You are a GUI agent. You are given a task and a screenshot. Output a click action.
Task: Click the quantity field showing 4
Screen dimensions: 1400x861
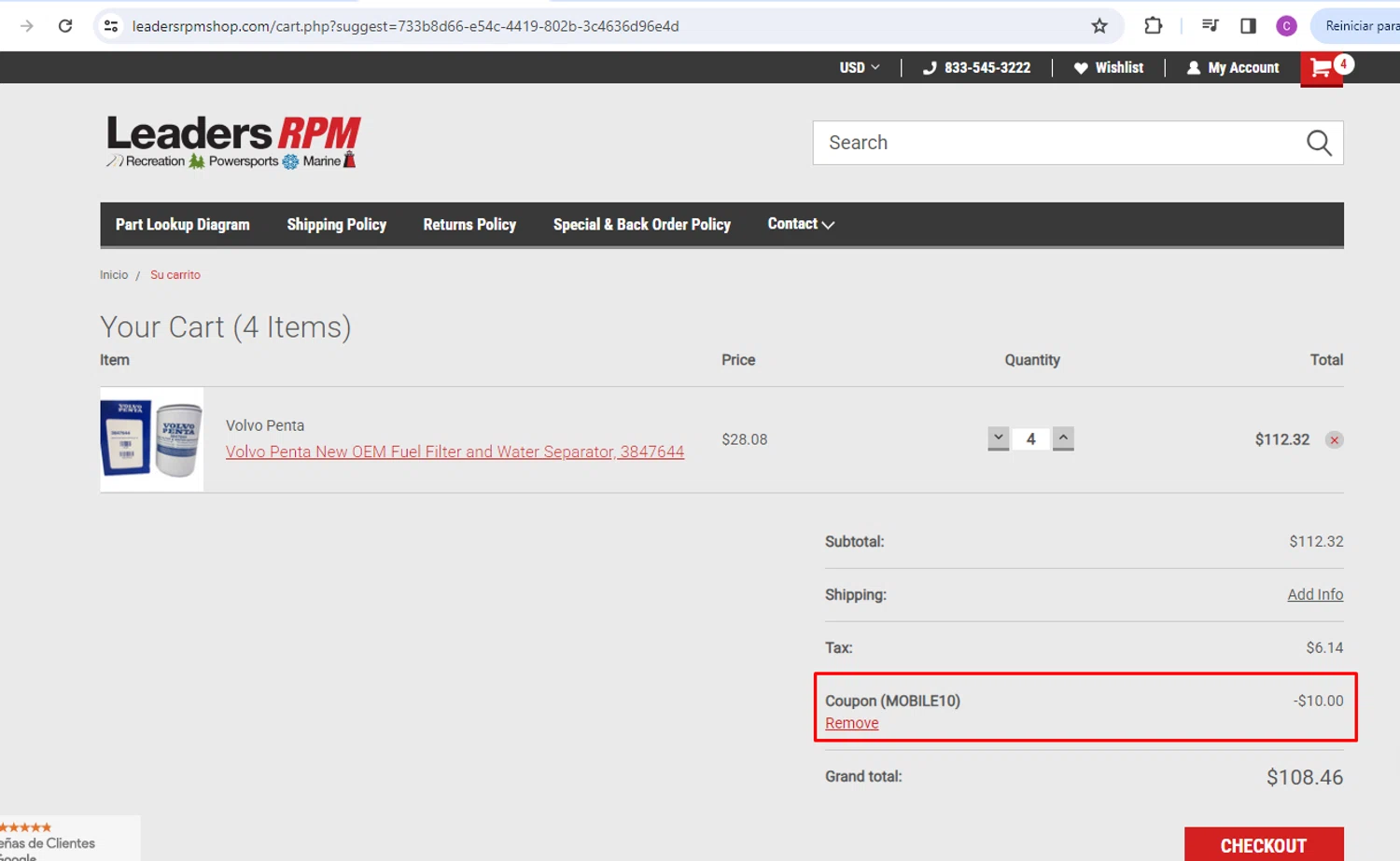coord(1030,438)
